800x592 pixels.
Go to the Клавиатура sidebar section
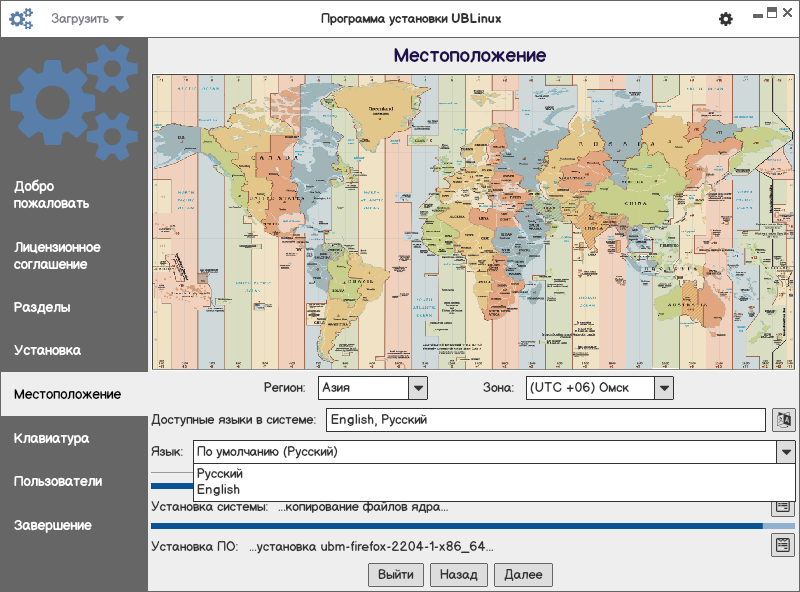click(51, 438)
